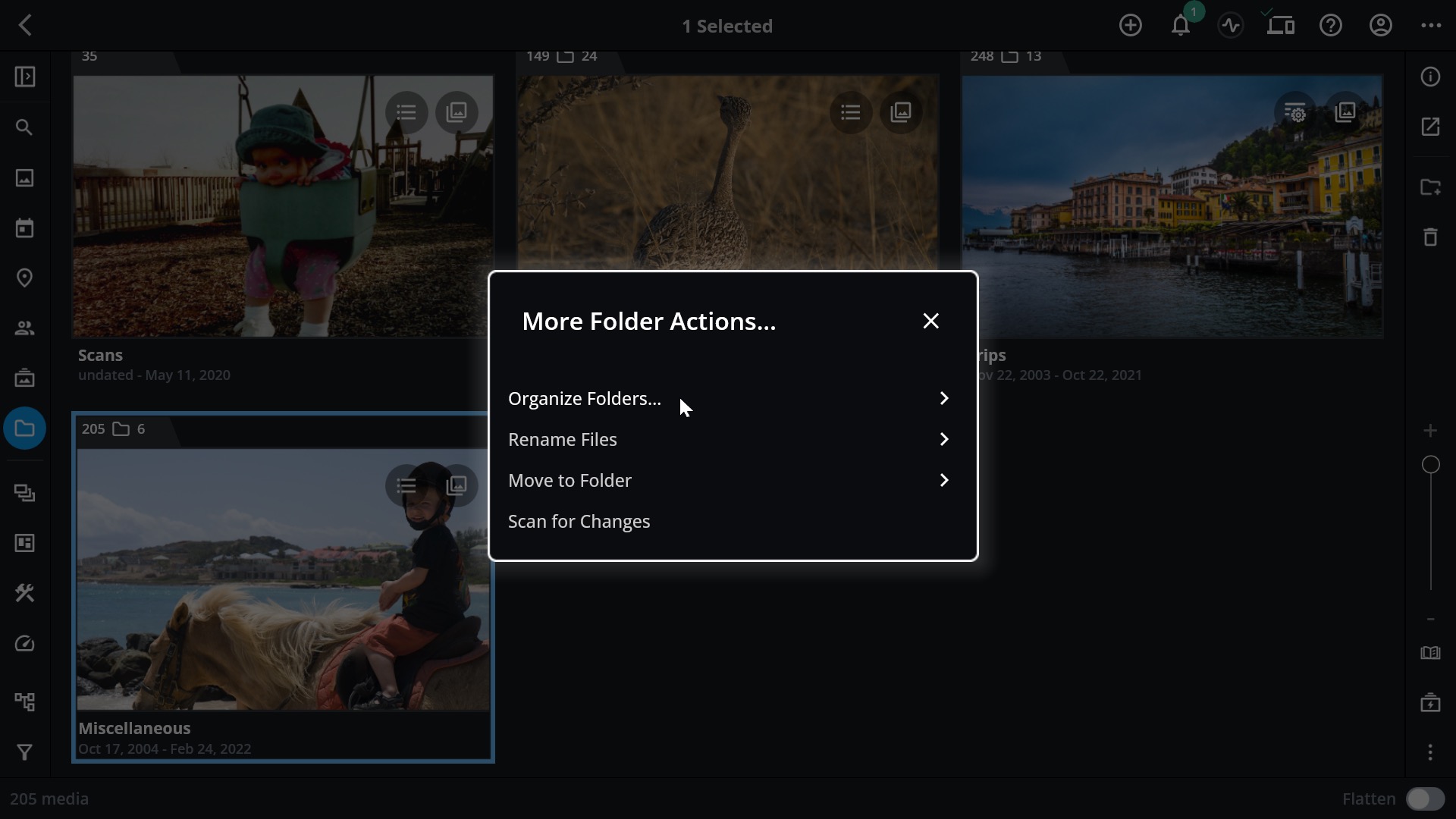
Task: Open the Miscellaneous folder thumbnail
Action: [282, 580]
